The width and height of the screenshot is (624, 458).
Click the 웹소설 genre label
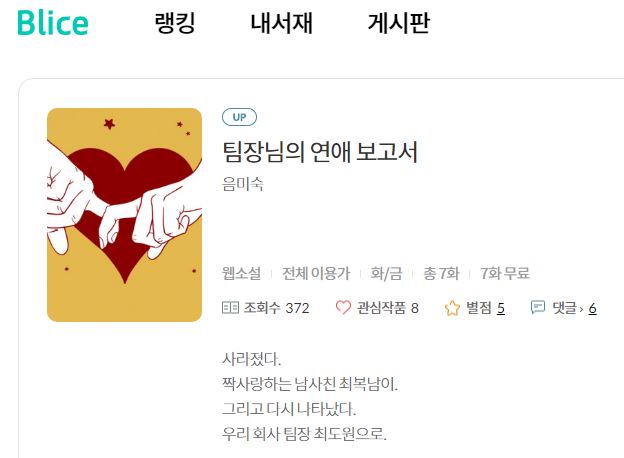[241, 273]
